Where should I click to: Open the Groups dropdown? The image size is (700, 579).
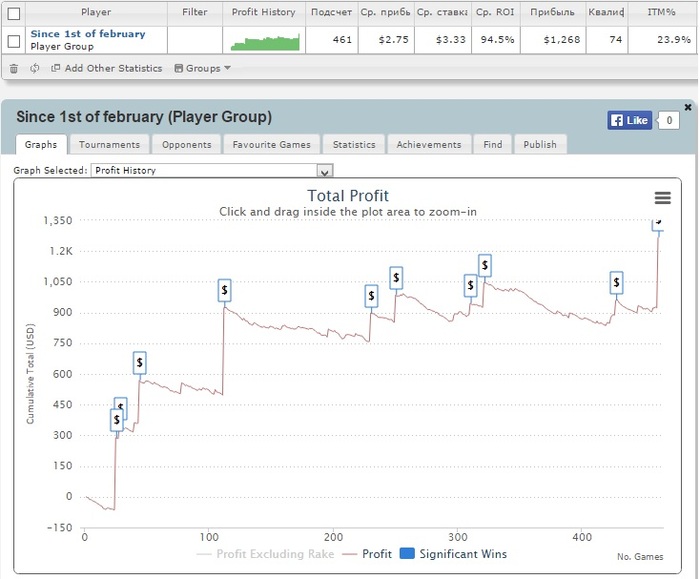(x=202, y=68)
